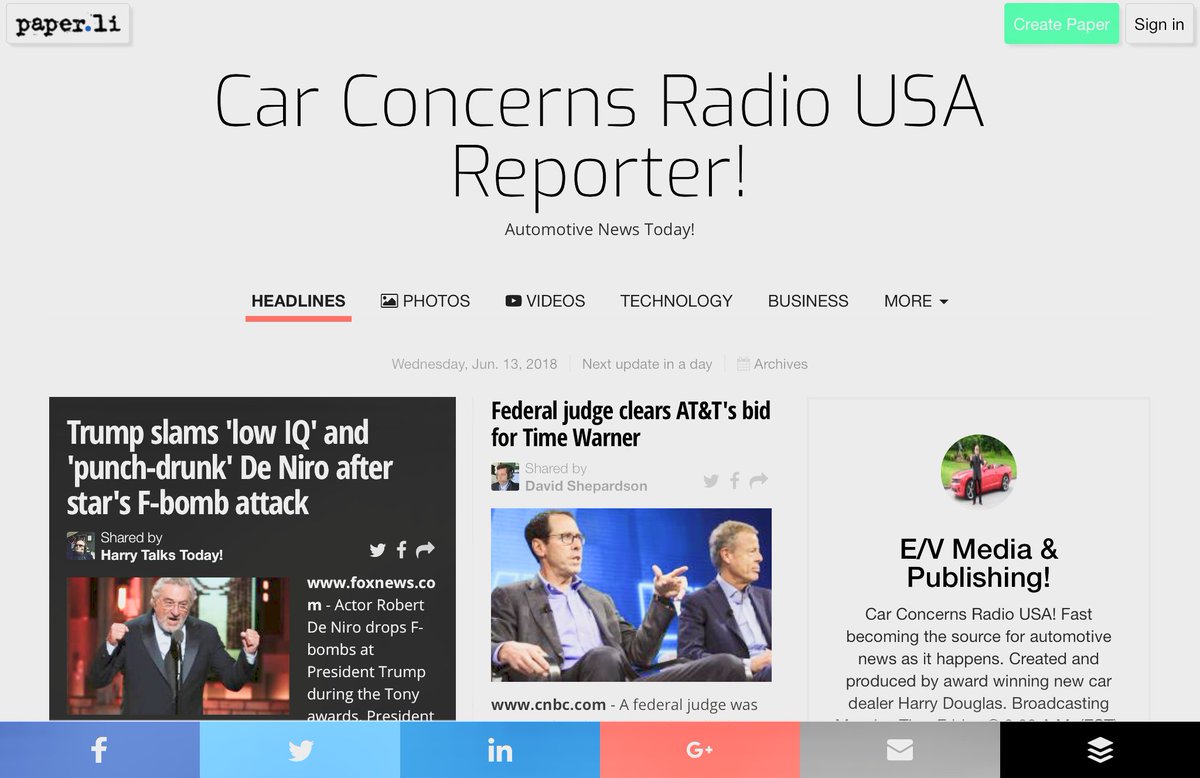The height and width of the screenshot is (778, 1200).
Task: Share page via Google+ bottom bar
Action: coord(700,750)
